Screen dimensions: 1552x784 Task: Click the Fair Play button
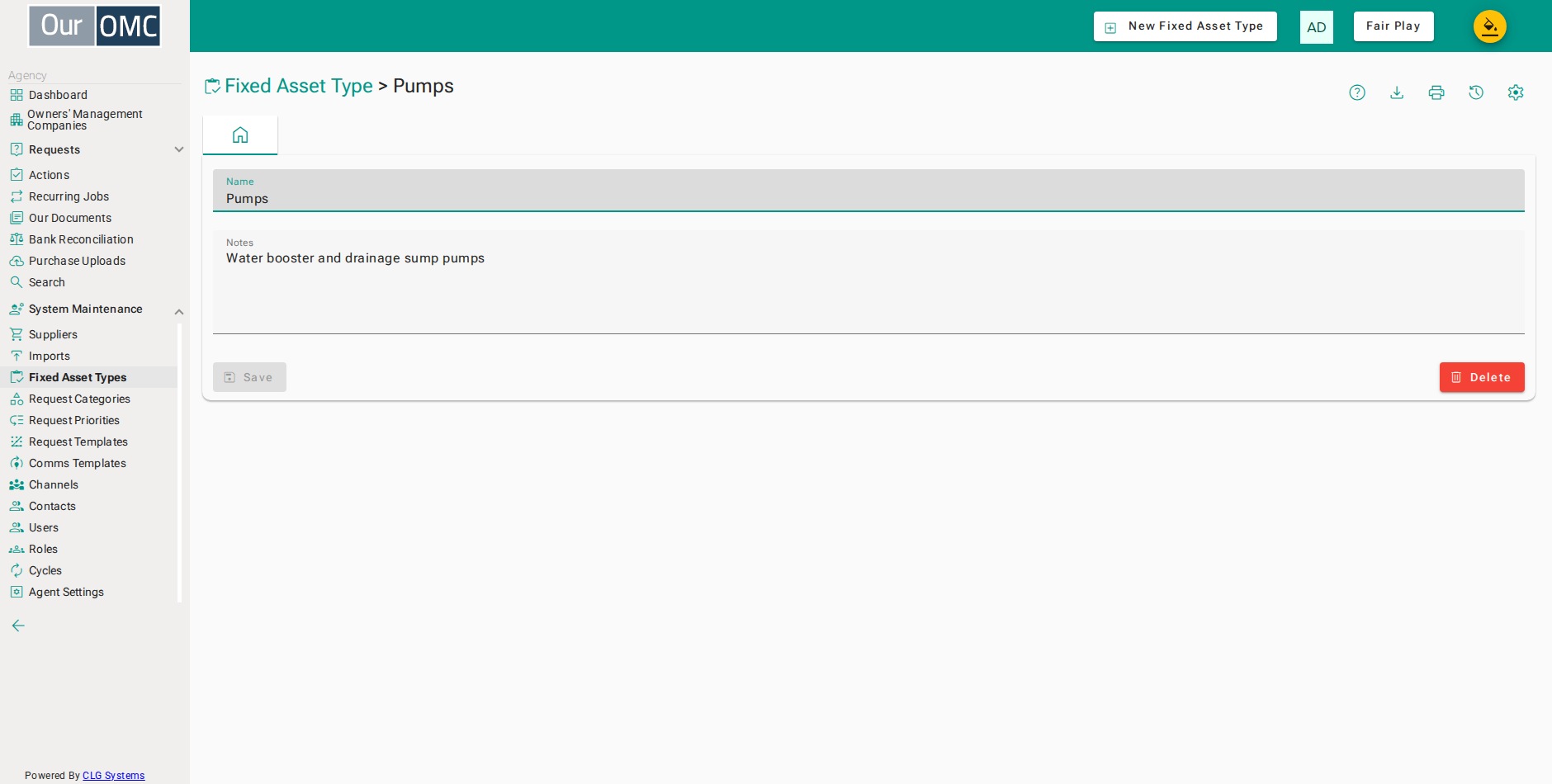[x=1393, y=26]
